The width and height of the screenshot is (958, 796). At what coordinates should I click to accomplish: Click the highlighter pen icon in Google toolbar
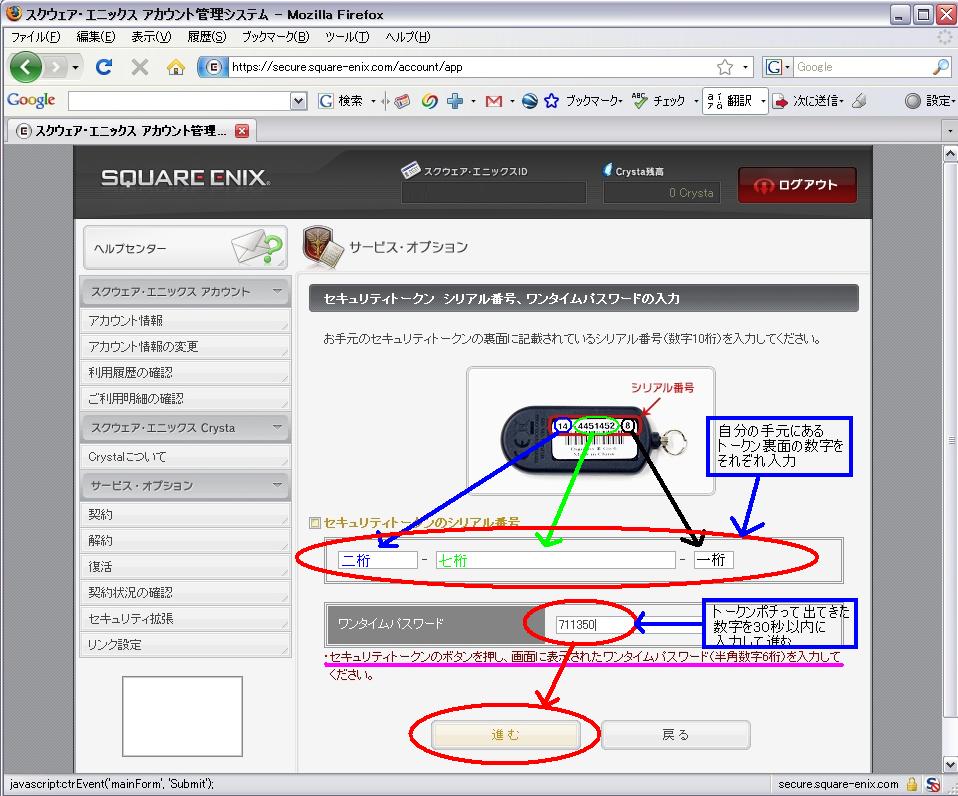[859, 101]
